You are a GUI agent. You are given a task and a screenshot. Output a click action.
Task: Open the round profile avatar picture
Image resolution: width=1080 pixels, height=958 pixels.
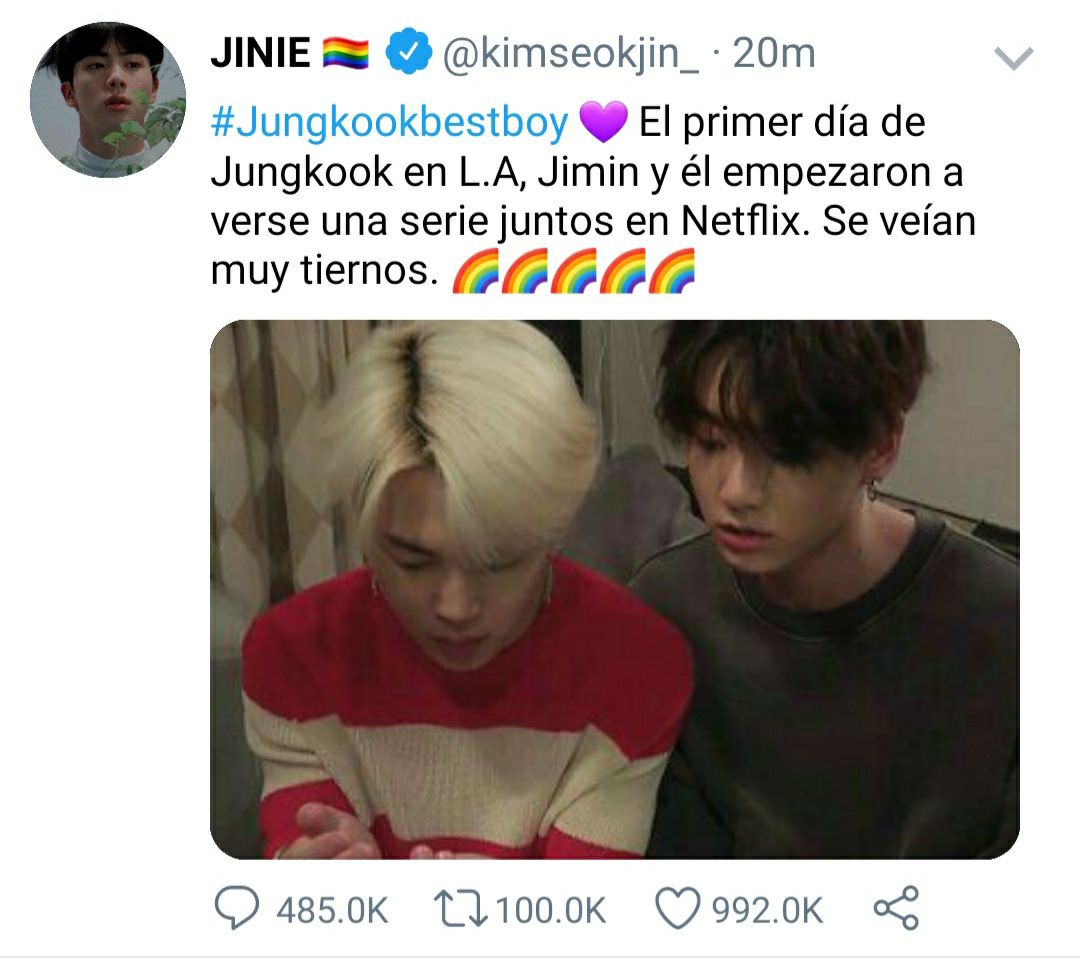[107, 100]
